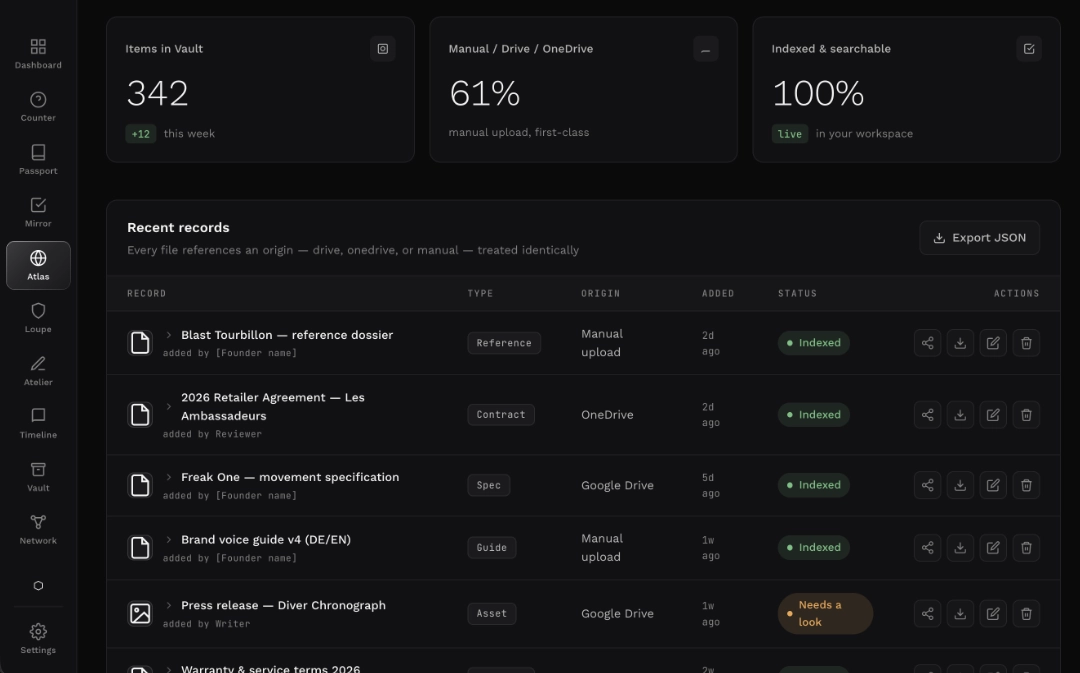The height and width of the screenshot is (673, 1080).
Task: Edit the Freak One specification record
Action: (993, 485)
